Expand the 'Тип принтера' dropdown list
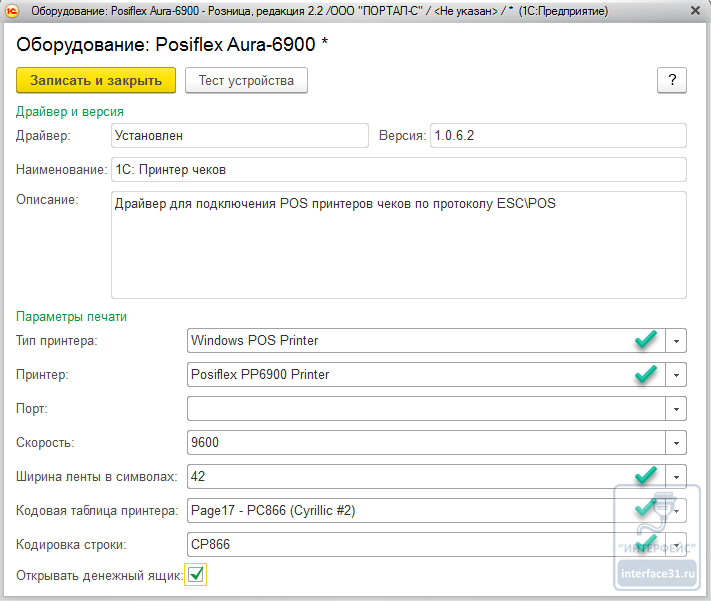The image size is (711, 601). point(677,341)
